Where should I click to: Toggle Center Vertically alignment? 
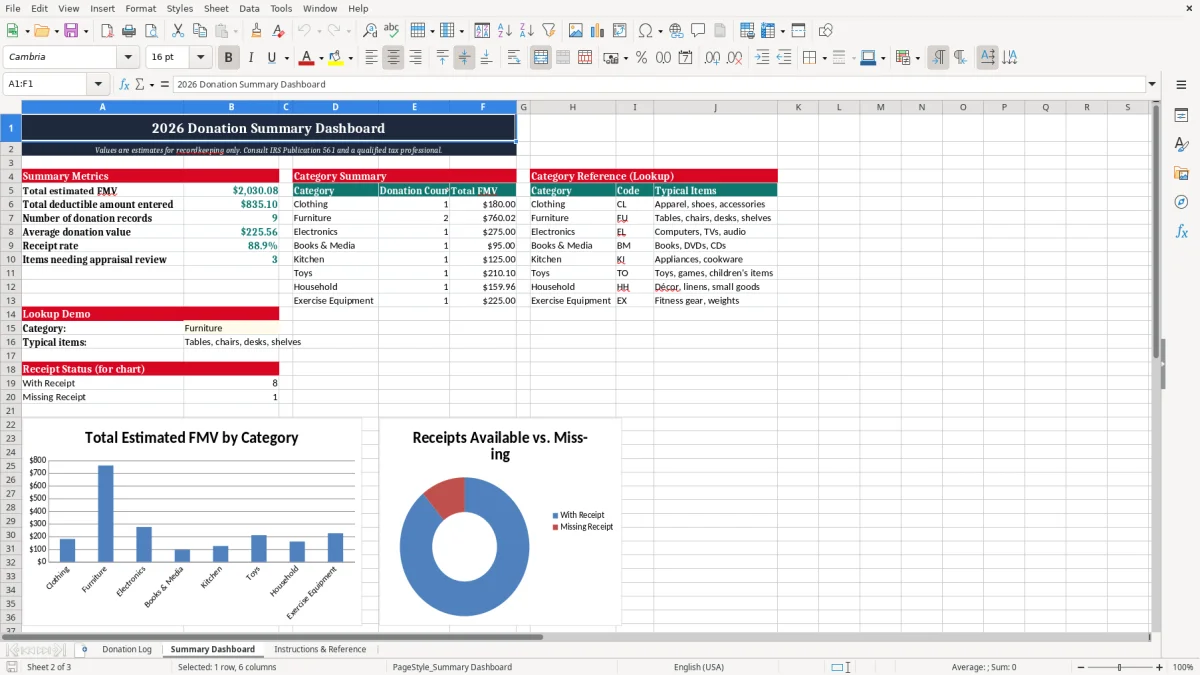(x=464, y=58)
